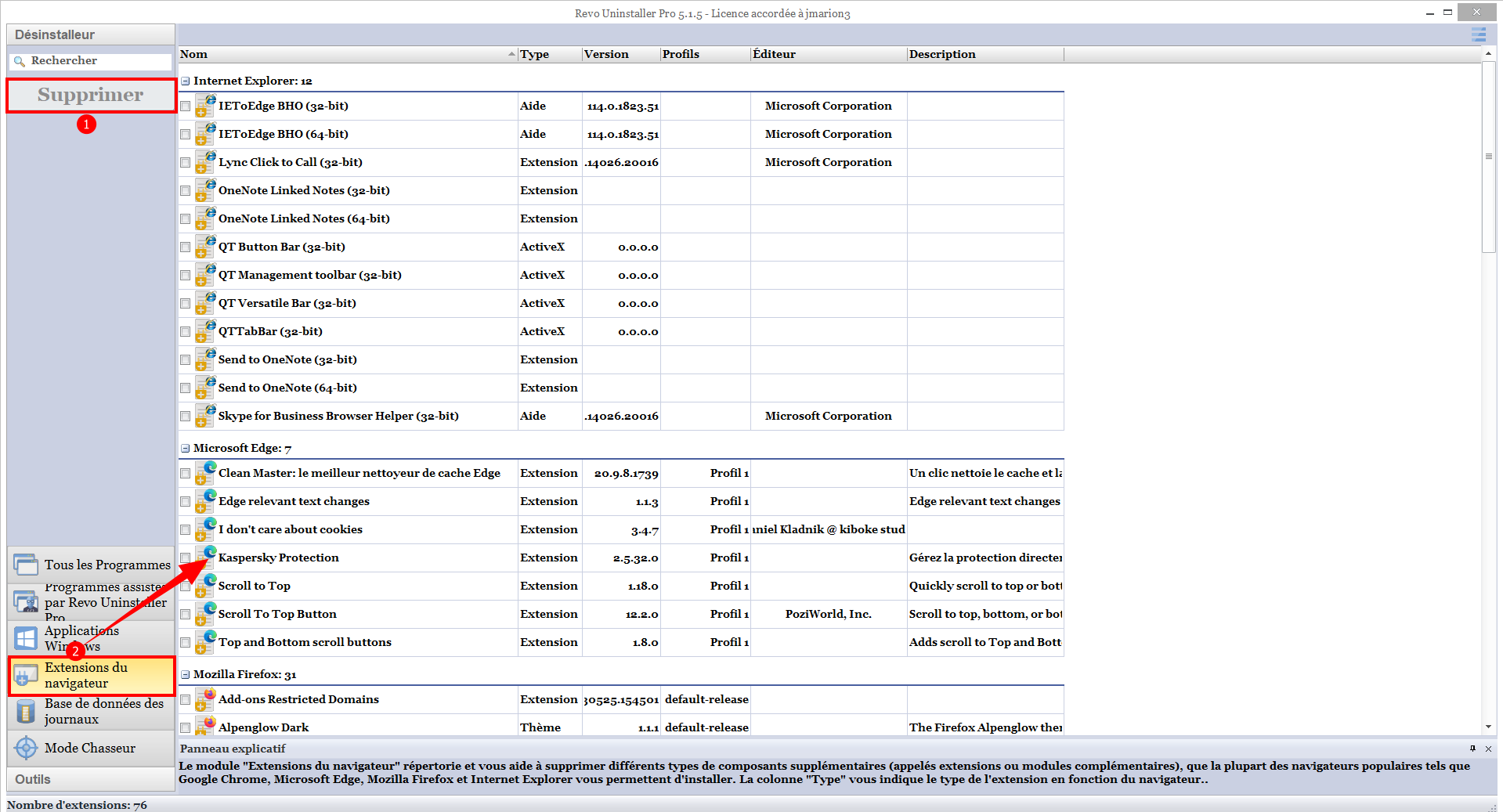This screenshot has height=812, width=1503.
Task: Sort by the Type column header
Action: coord(550,54)
